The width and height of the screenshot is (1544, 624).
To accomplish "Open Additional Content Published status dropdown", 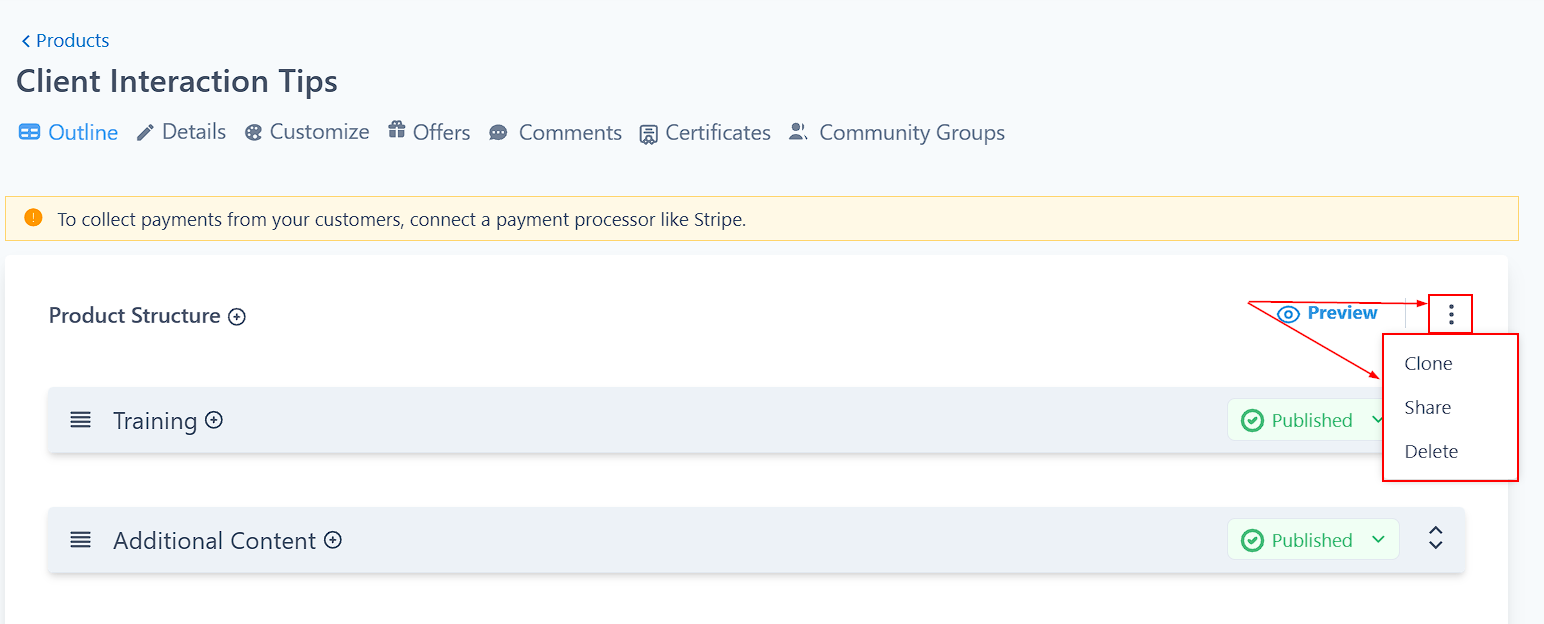I will tap(1313, 540).
